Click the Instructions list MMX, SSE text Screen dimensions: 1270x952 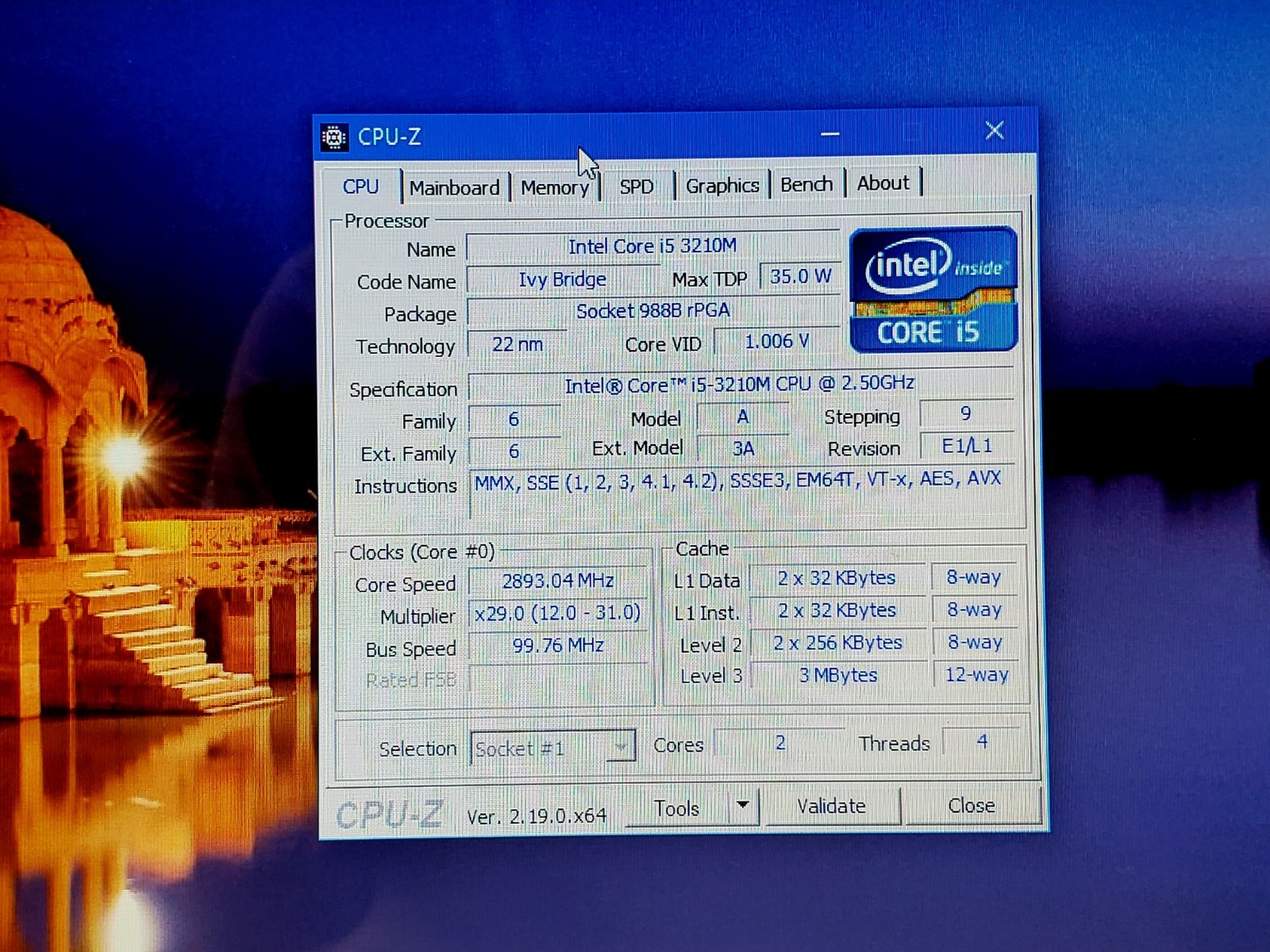coord(737,482)
